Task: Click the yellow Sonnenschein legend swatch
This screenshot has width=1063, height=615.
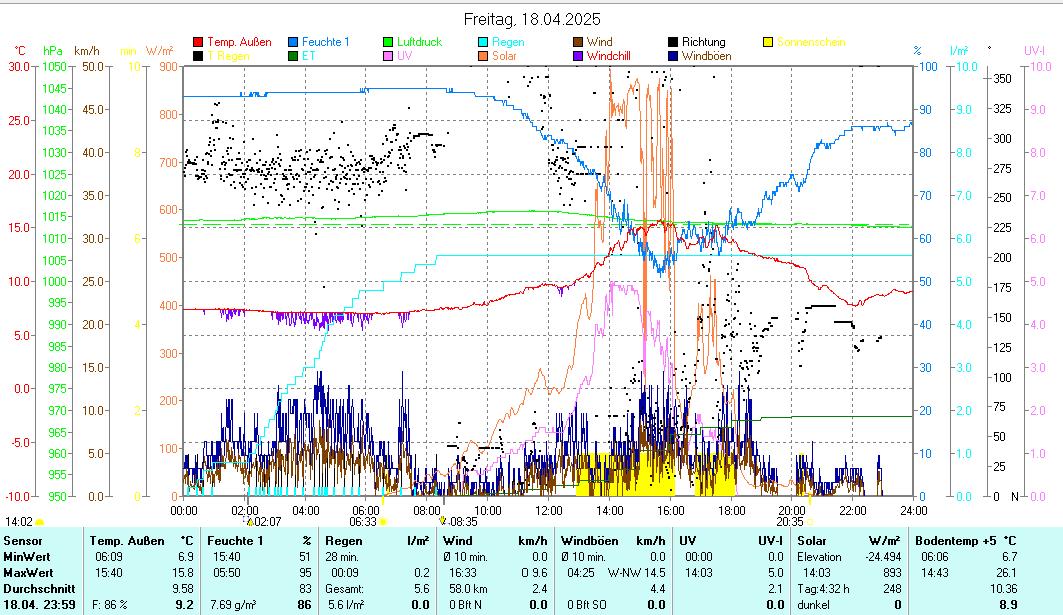Action: click(768, 42)
